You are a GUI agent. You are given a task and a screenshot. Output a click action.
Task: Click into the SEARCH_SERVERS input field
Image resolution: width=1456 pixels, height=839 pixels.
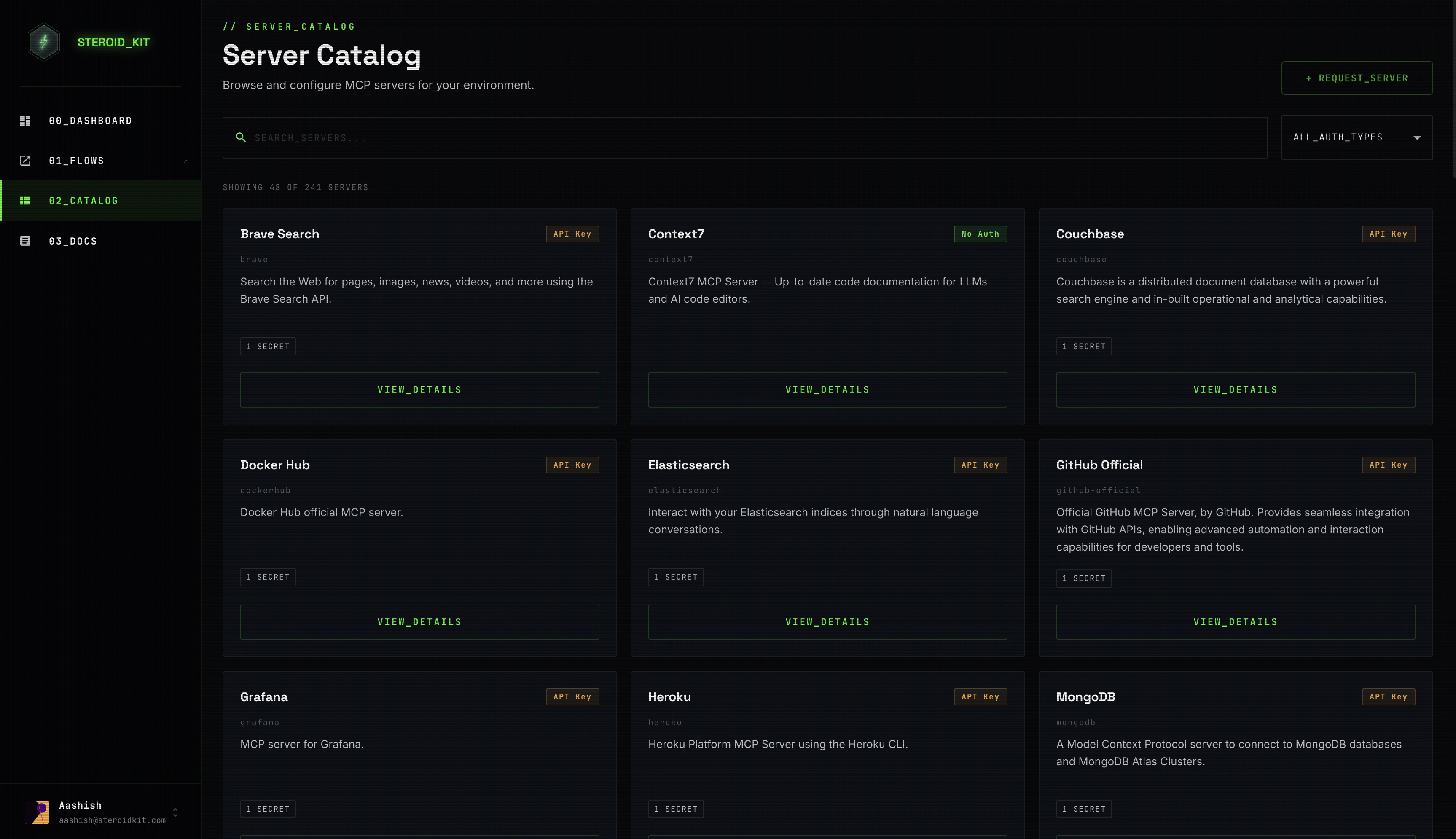(x=745, y=138)
